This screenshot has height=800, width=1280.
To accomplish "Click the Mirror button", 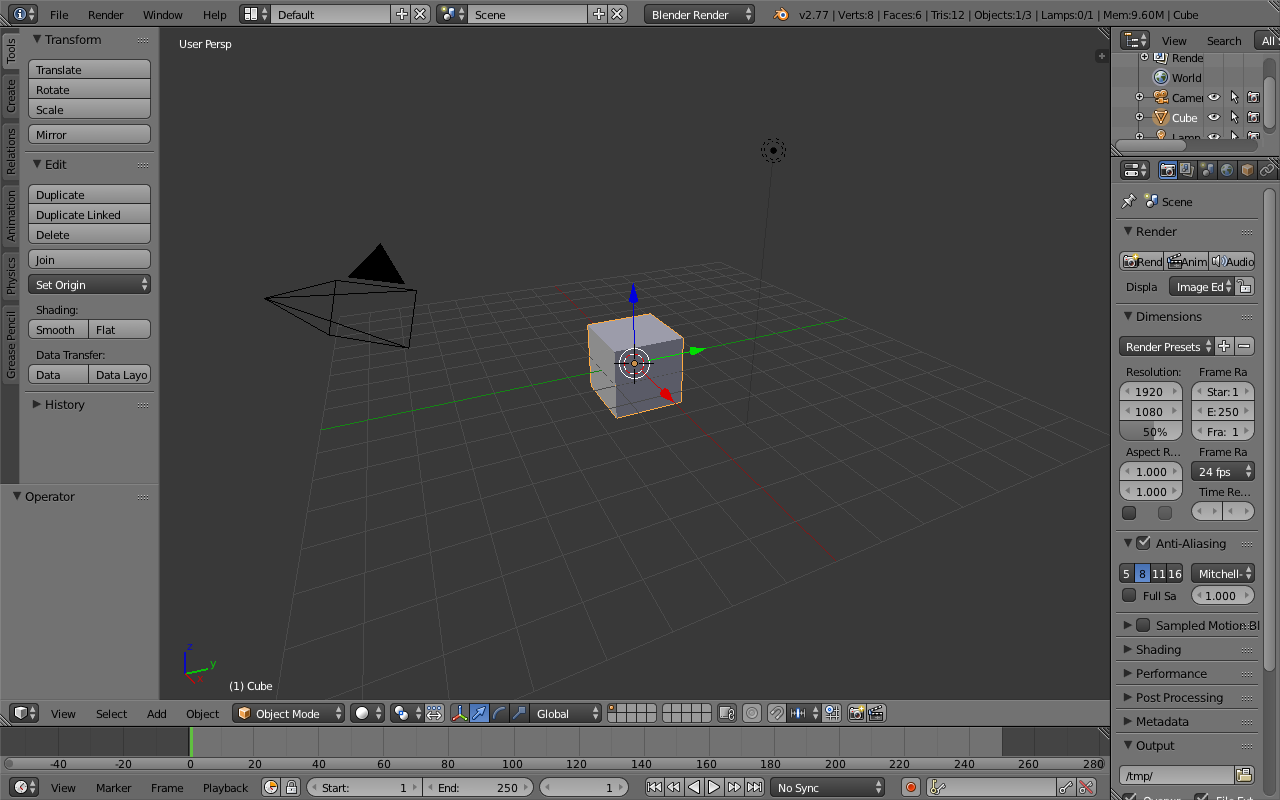I will pos(89,134).
